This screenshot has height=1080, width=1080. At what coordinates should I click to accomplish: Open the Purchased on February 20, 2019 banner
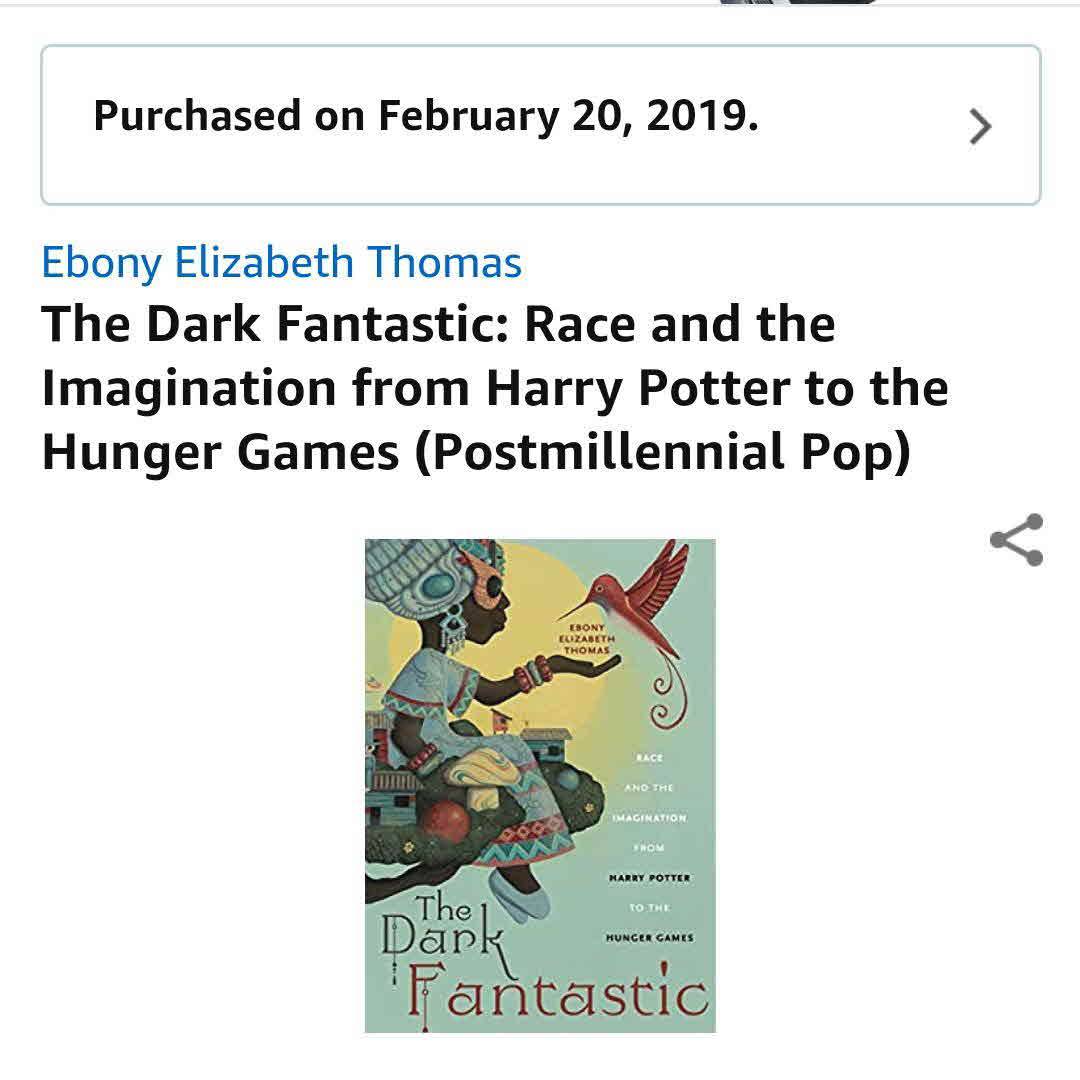[x=541, y=125]
